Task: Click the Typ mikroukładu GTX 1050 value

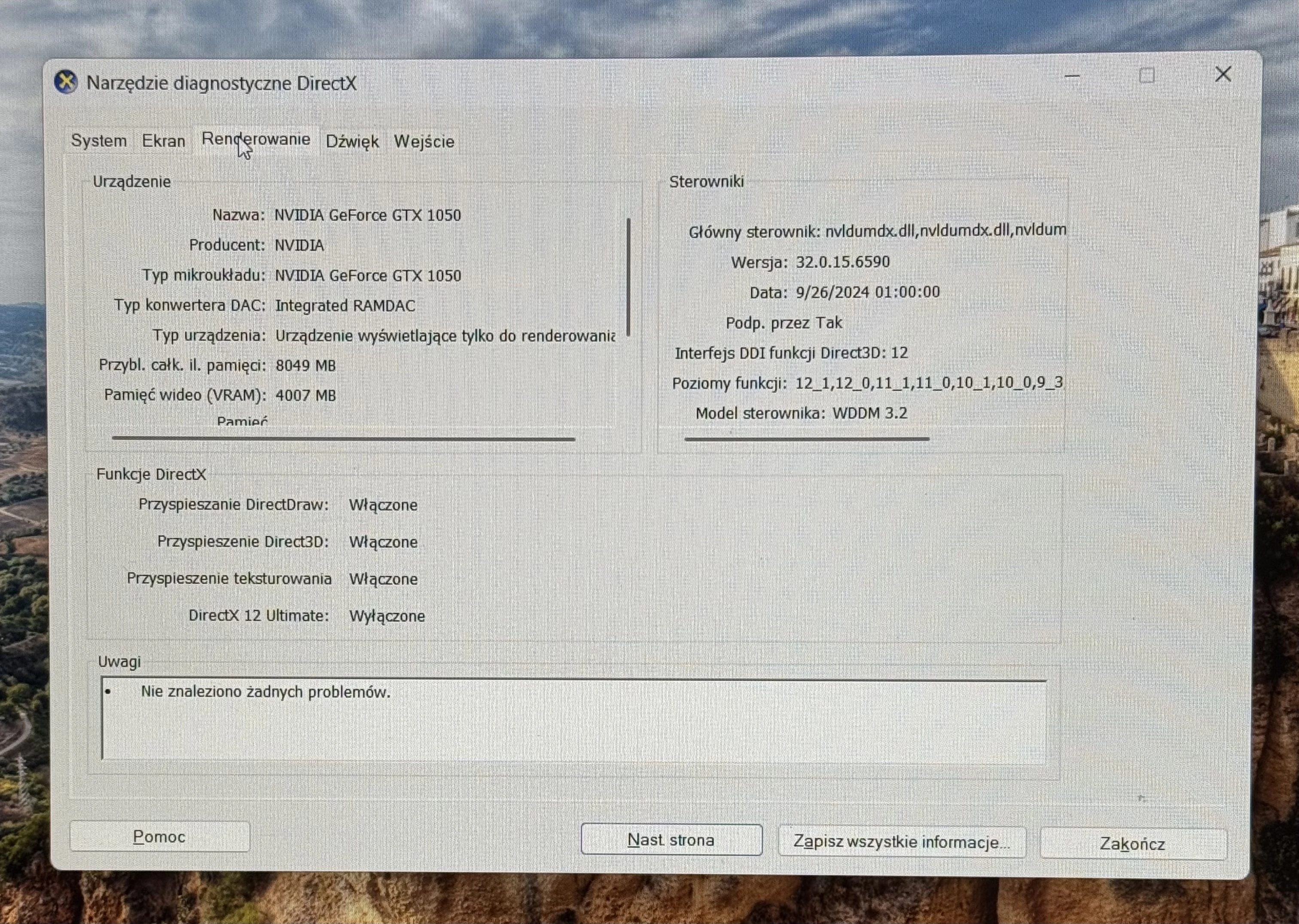Action: click(368, 275)
